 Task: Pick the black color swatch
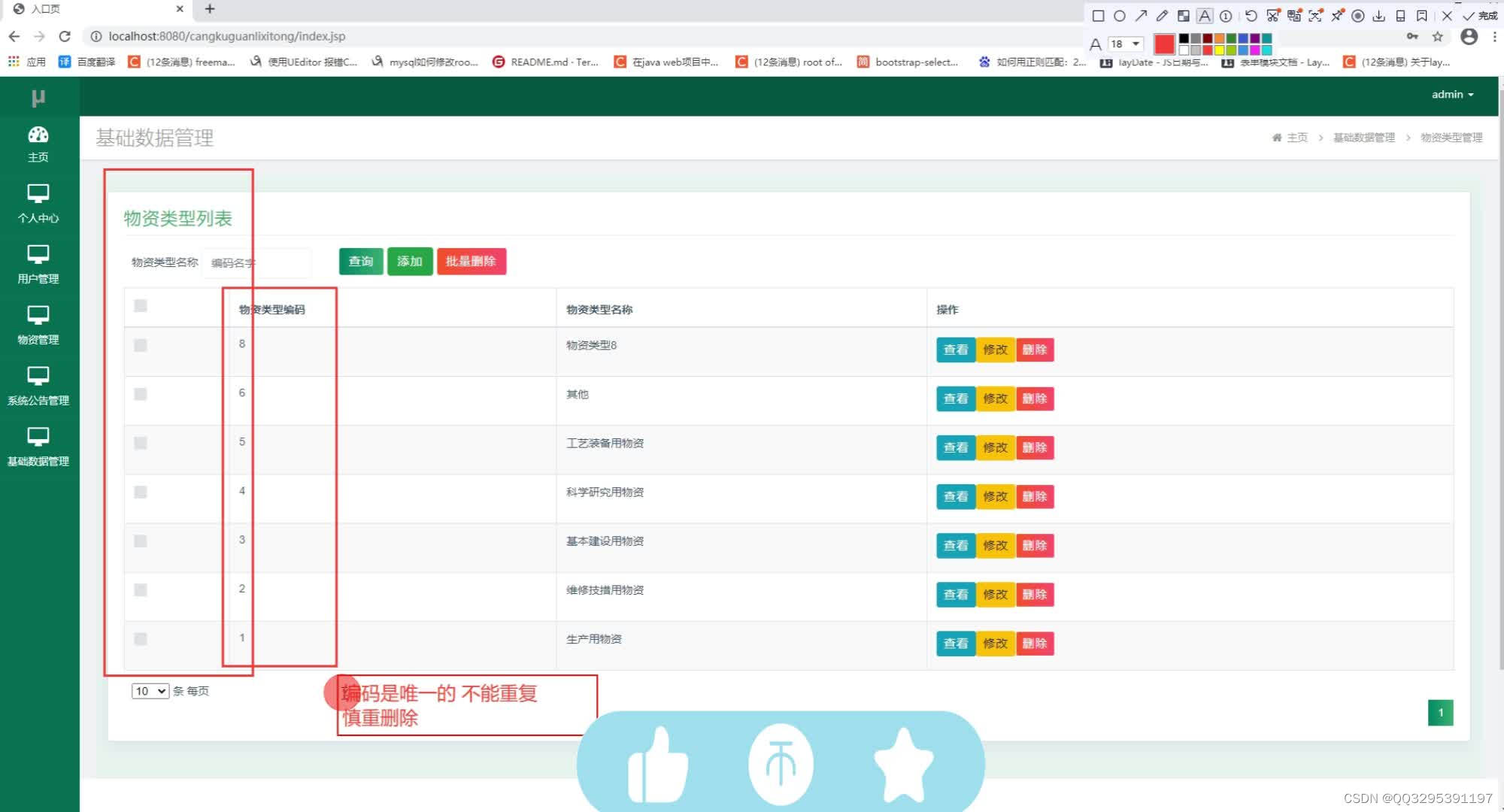tap(1184, 38)
